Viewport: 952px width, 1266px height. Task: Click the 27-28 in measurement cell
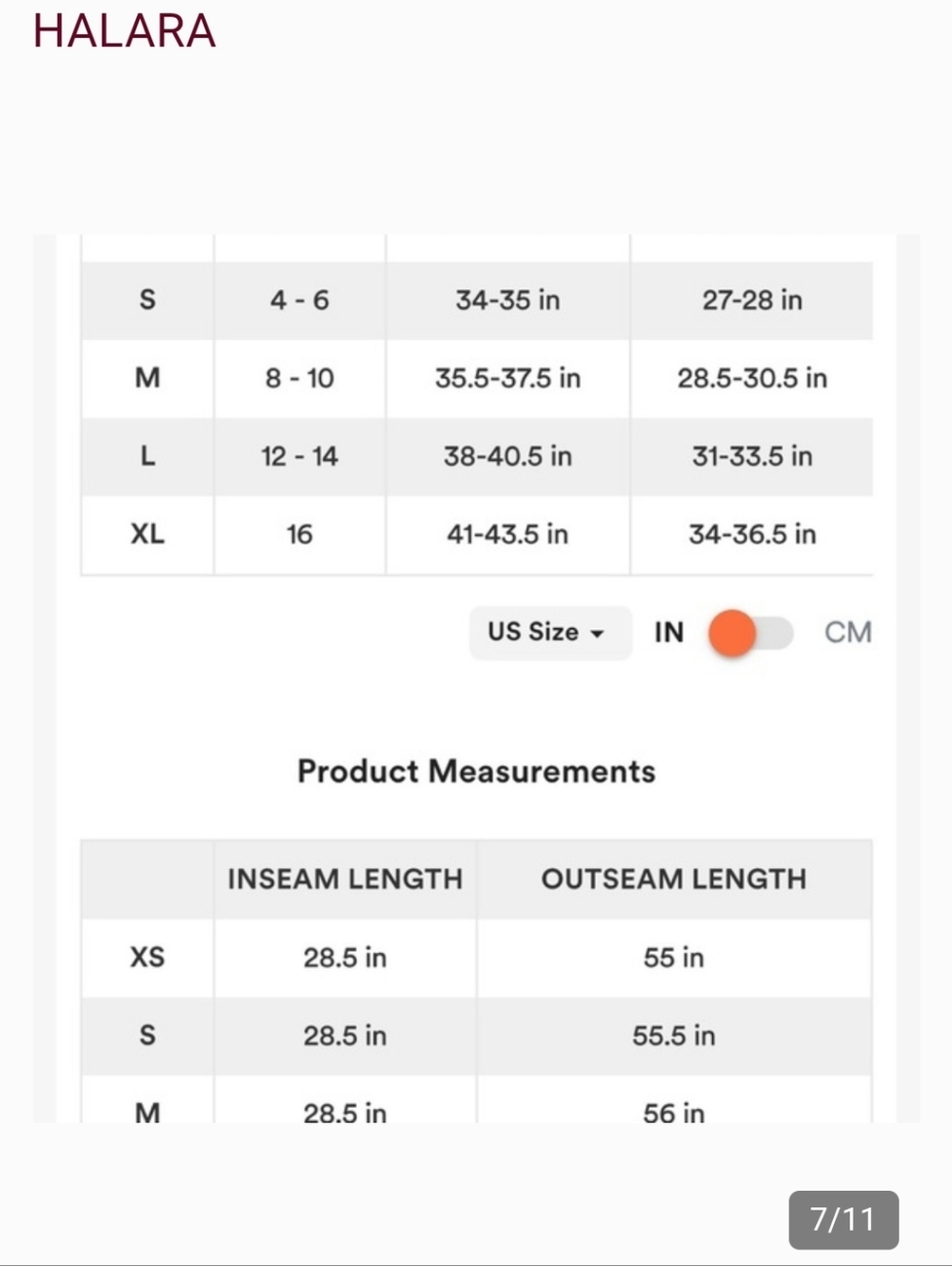tap(752, 300)
